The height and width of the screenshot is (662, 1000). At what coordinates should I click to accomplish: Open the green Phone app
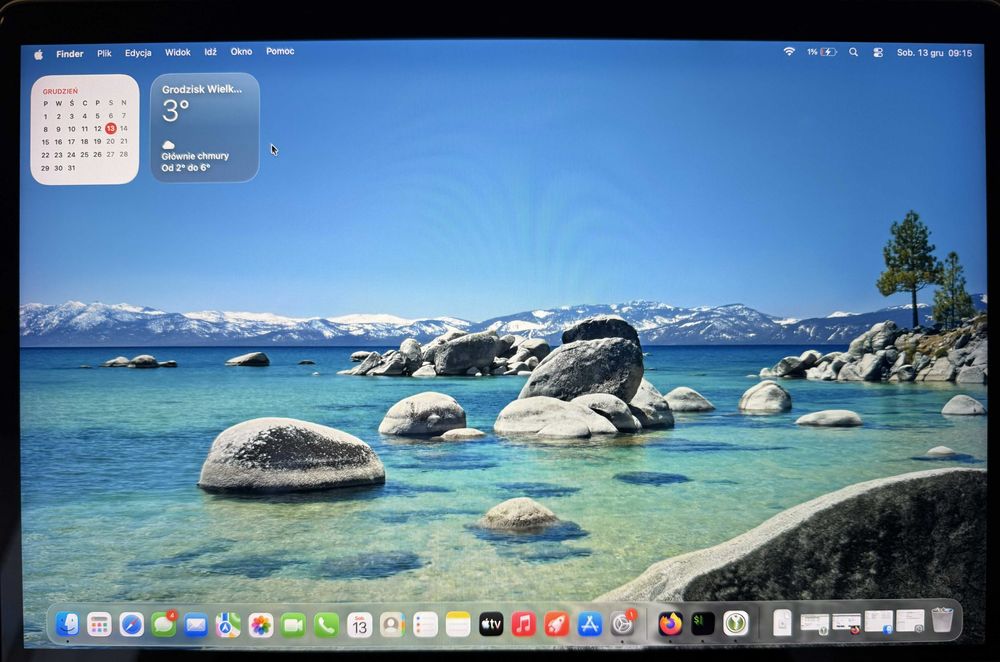327,626
